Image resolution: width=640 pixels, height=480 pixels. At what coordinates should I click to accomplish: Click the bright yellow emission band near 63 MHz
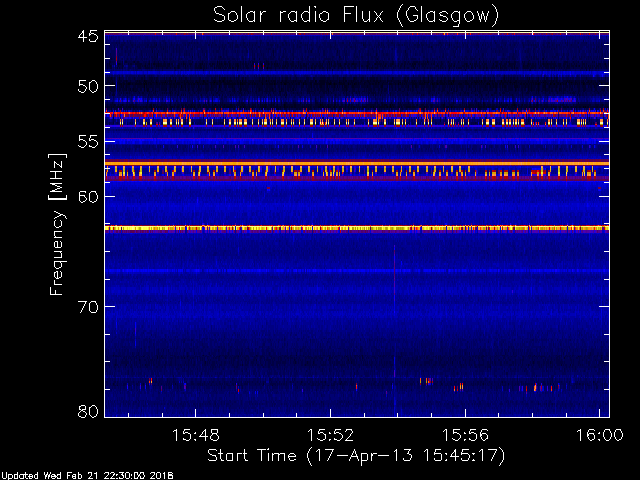[x=357, y=228]
